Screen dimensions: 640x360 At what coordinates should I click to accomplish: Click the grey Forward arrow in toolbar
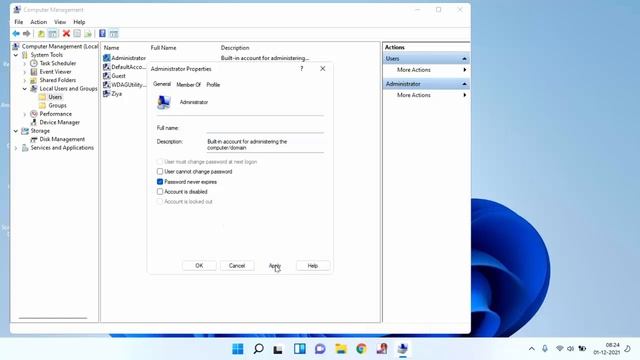point(27,33)
